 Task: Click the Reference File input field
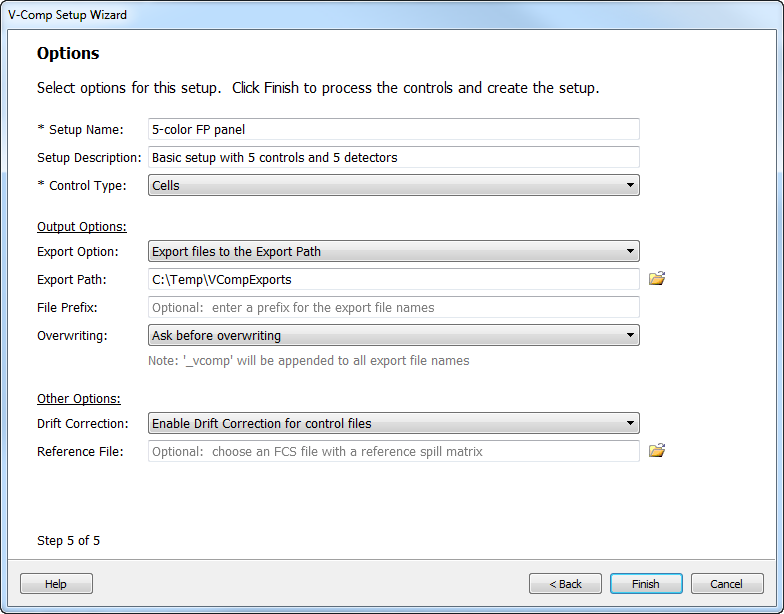coord(394,451)
